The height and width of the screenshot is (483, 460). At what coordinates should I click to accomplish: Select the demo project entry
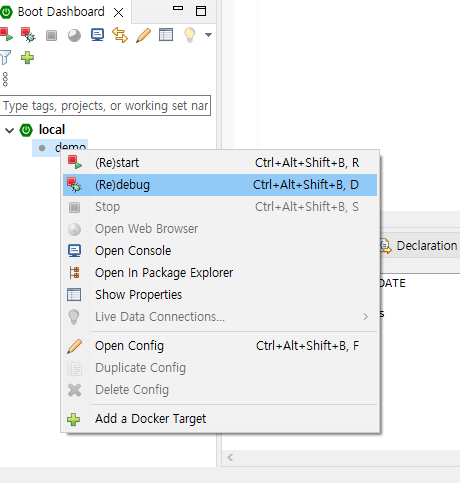click(70, 147)
